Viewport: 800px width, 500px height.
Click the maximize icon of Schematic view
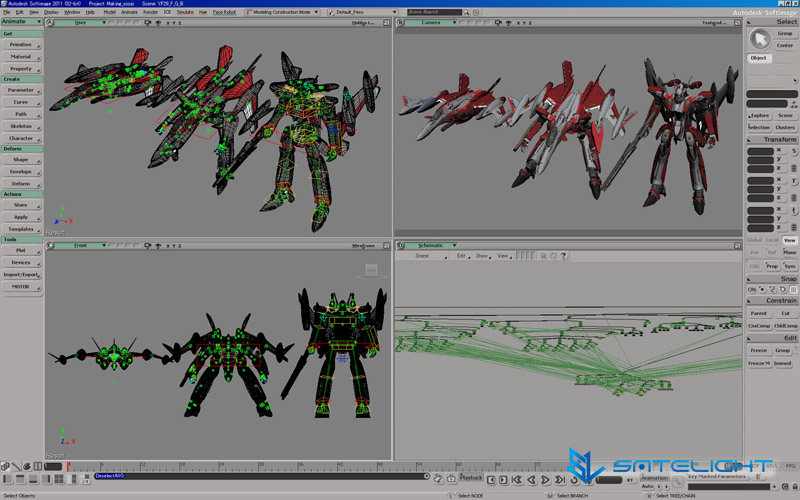pos(737,246)
